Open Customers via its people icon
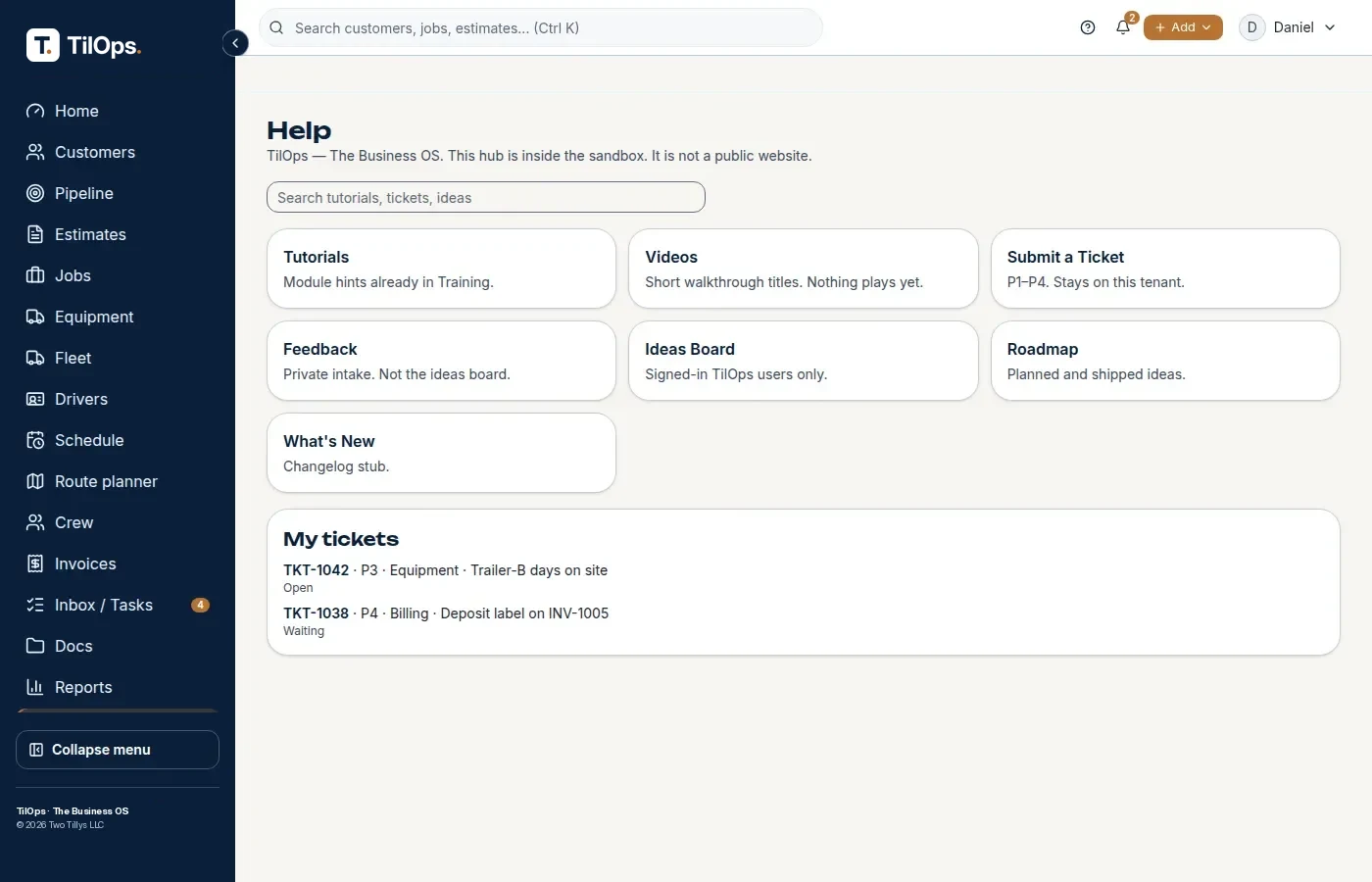The width and height of the screenshot is (1372, 882). point(35,152)
